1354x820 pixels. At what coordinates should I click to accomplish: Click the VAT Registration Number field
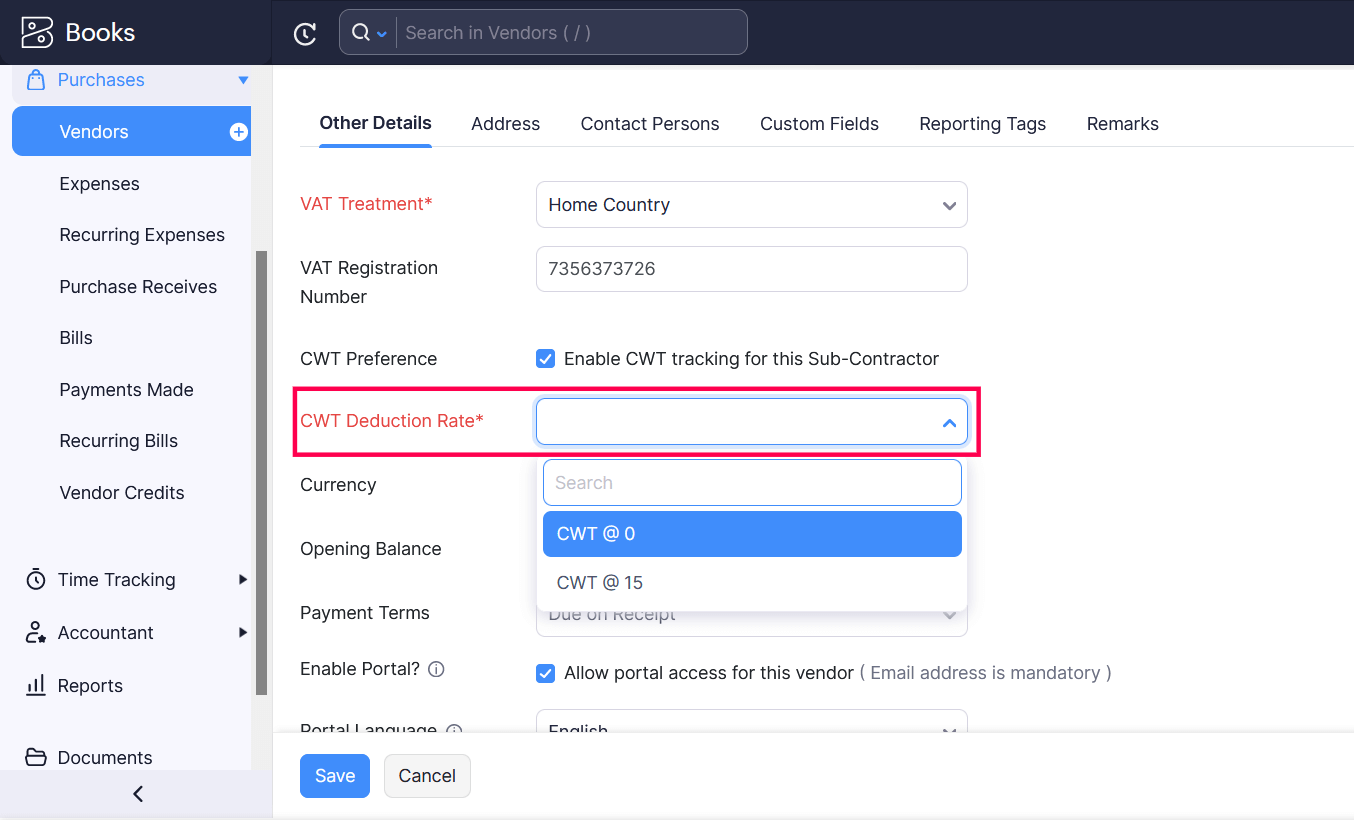[x=752, y=269]
